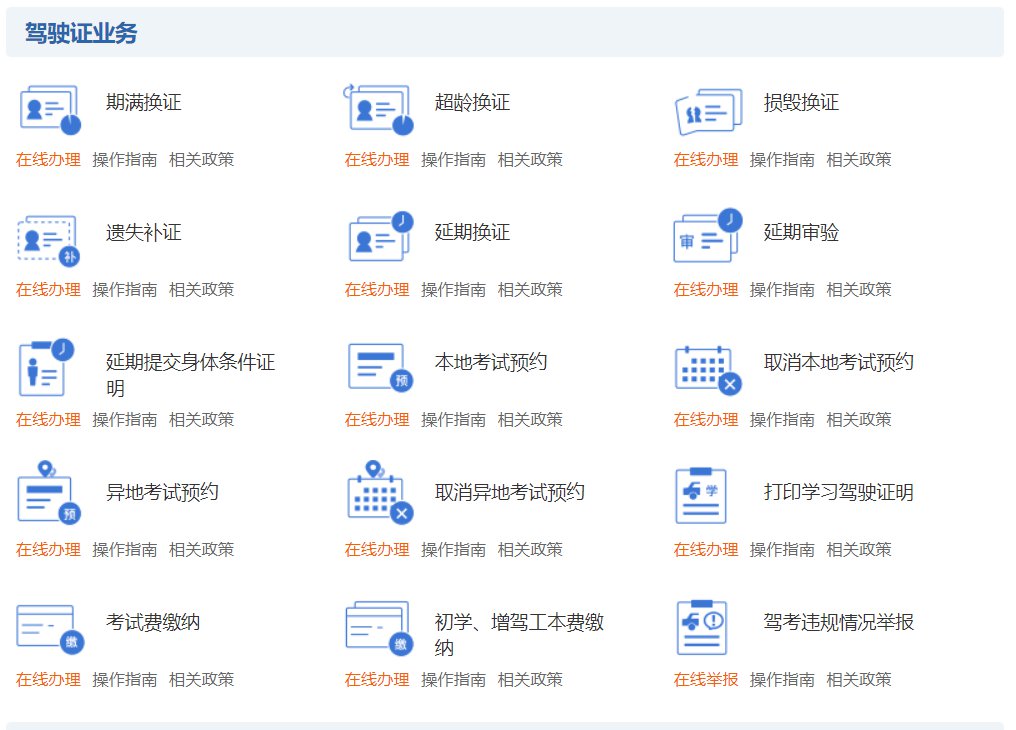
Task: Click 在线办理 under 遗失补证
Action: (49, 290)
